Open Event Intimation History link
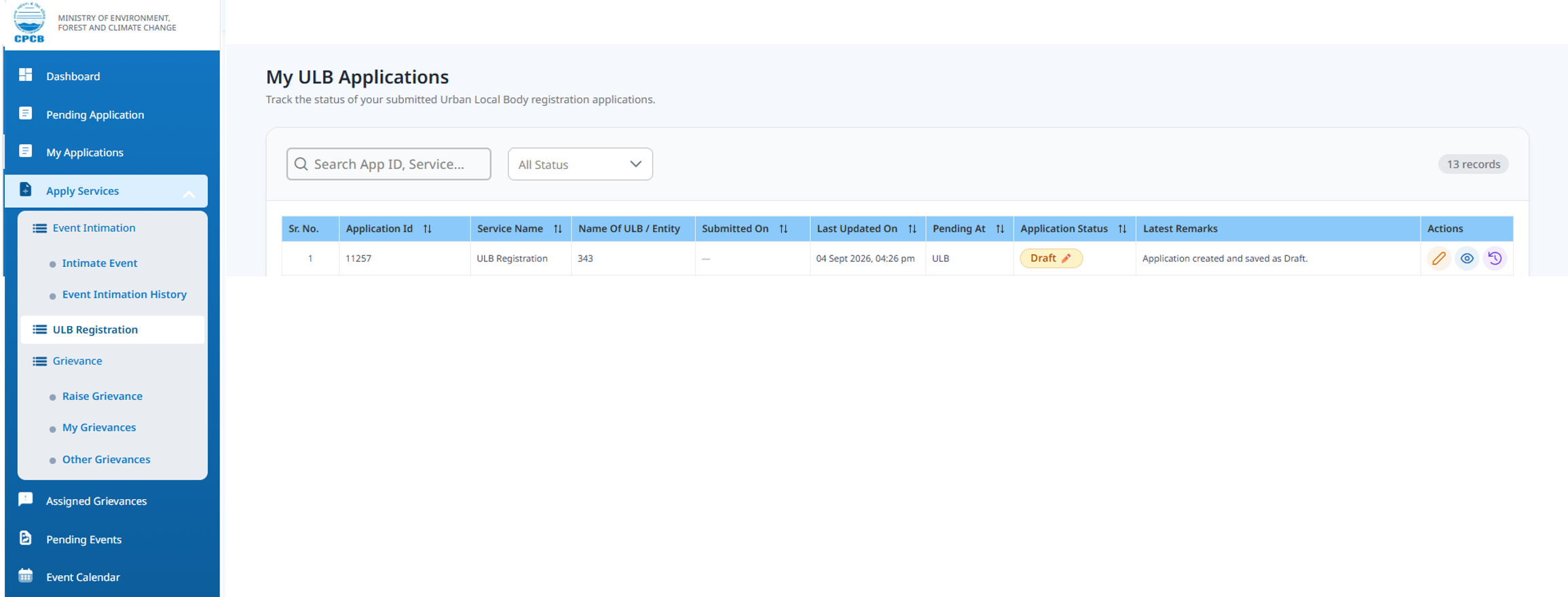1568x597 pixels. [x=124, y=294]
